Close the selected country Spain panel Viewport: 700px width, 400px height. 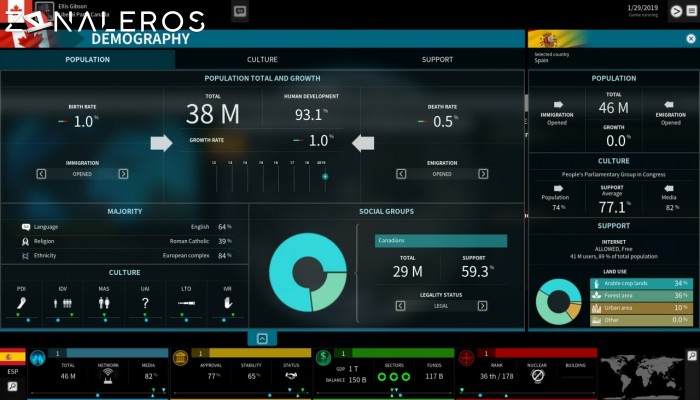tap(690, 39)
